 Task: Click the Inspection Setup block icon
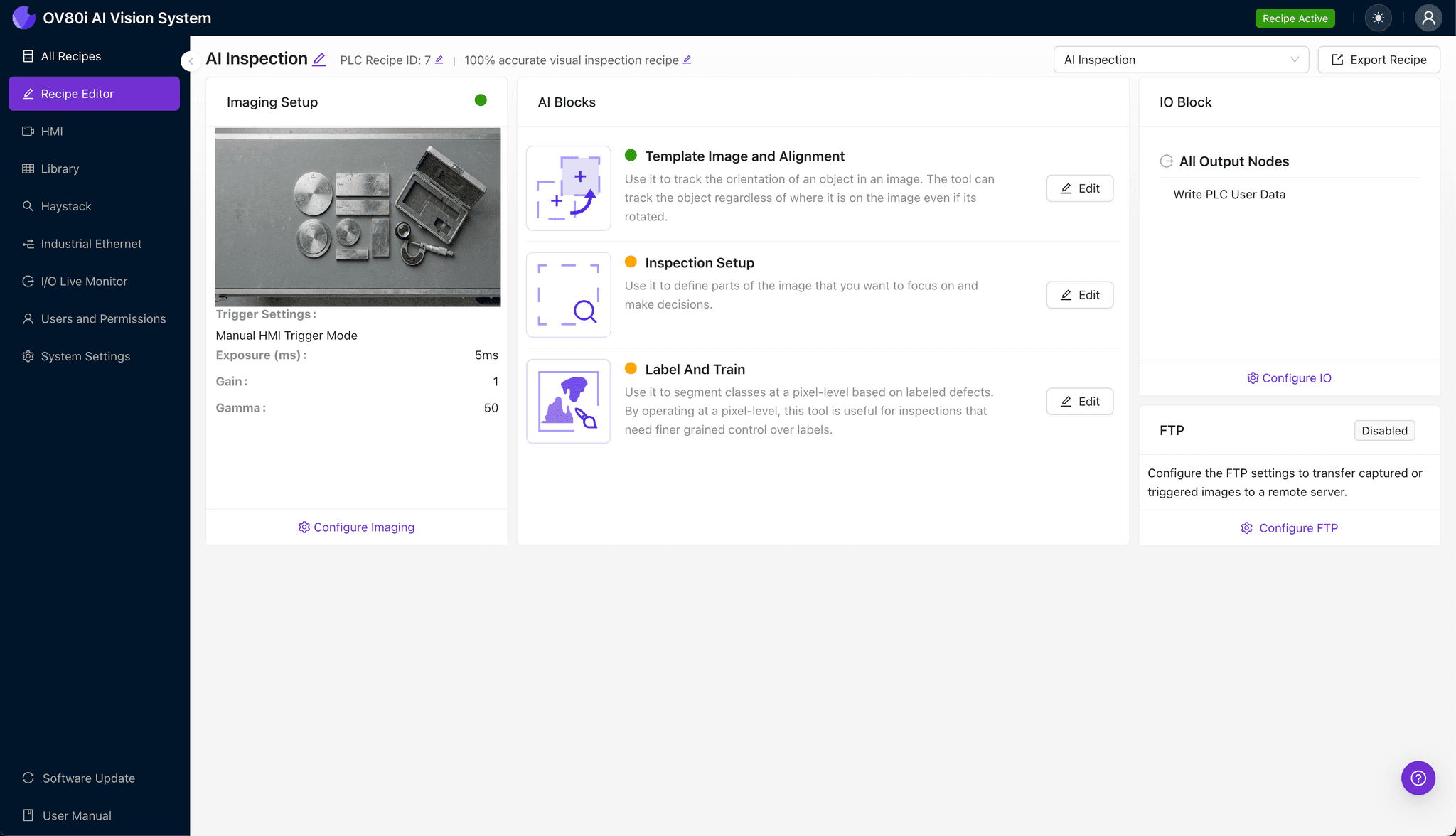[568, 295]
